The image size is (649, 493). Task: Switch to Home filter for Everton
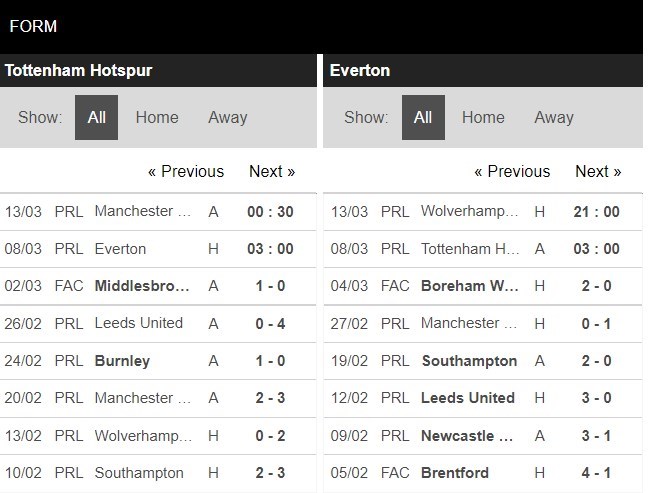483,117
